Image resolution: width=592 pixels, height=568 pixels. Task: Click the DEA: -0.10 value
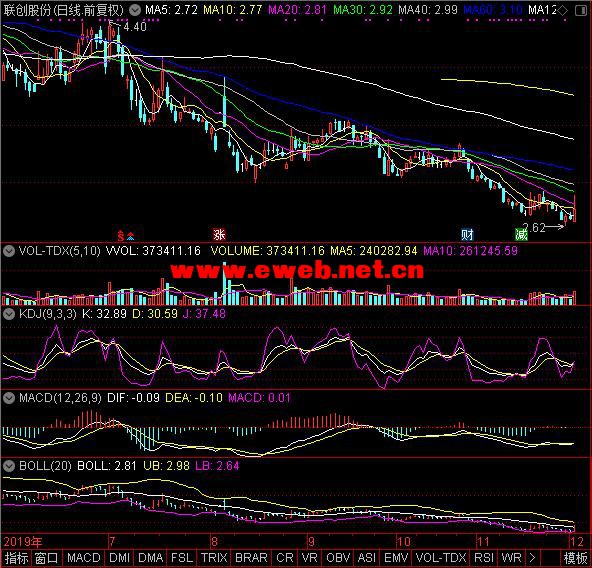point(194,398)
